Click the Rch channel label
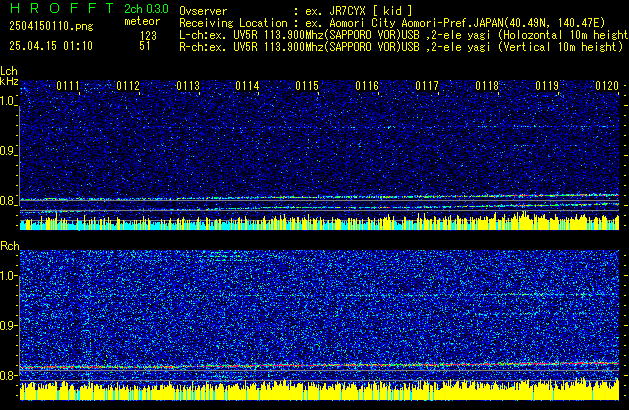629x410 pixels. click(10, 246)
